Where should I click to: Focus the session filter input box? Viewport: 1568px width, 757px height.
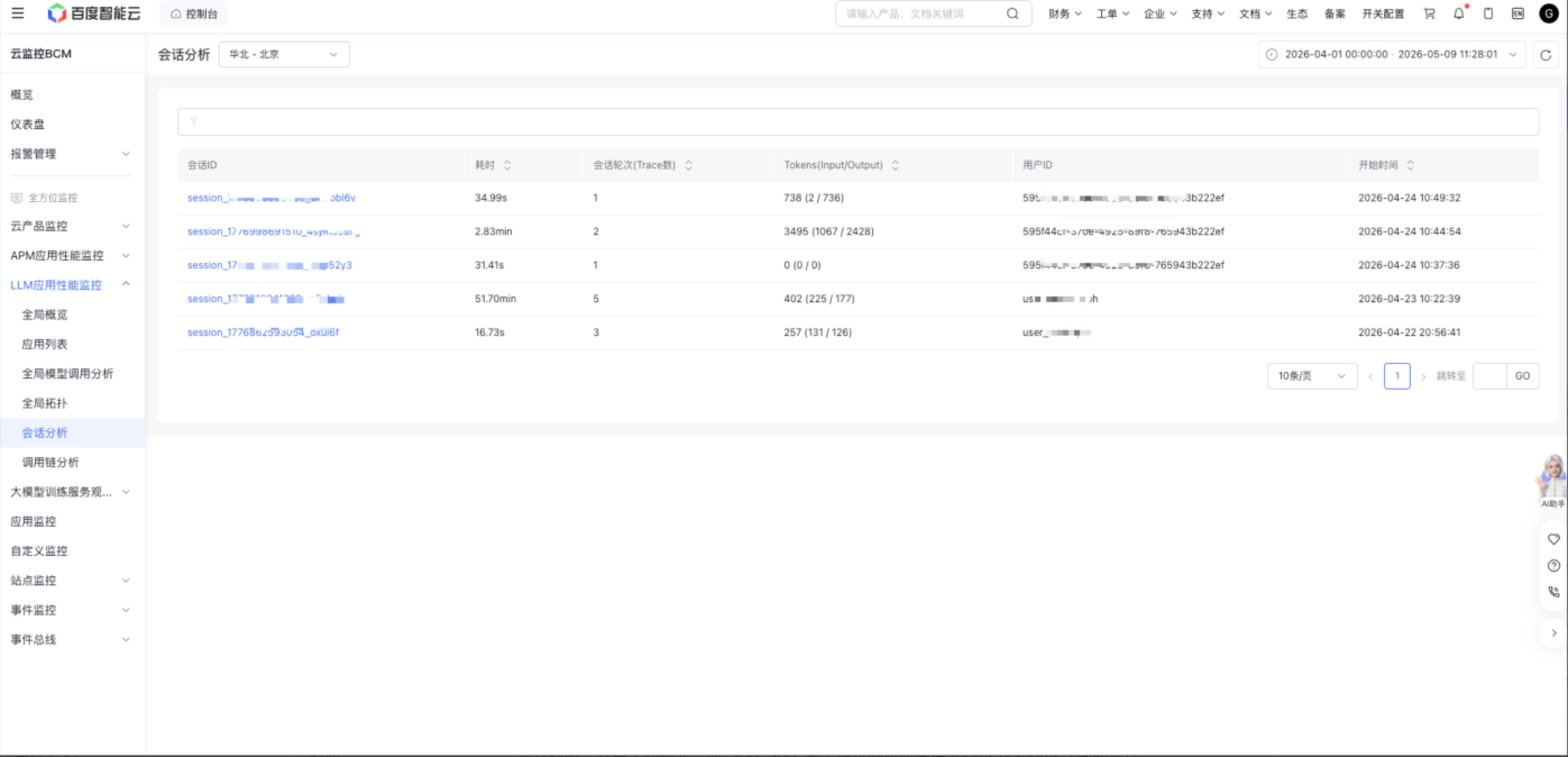pyautogui.click(x=858, y=122)
